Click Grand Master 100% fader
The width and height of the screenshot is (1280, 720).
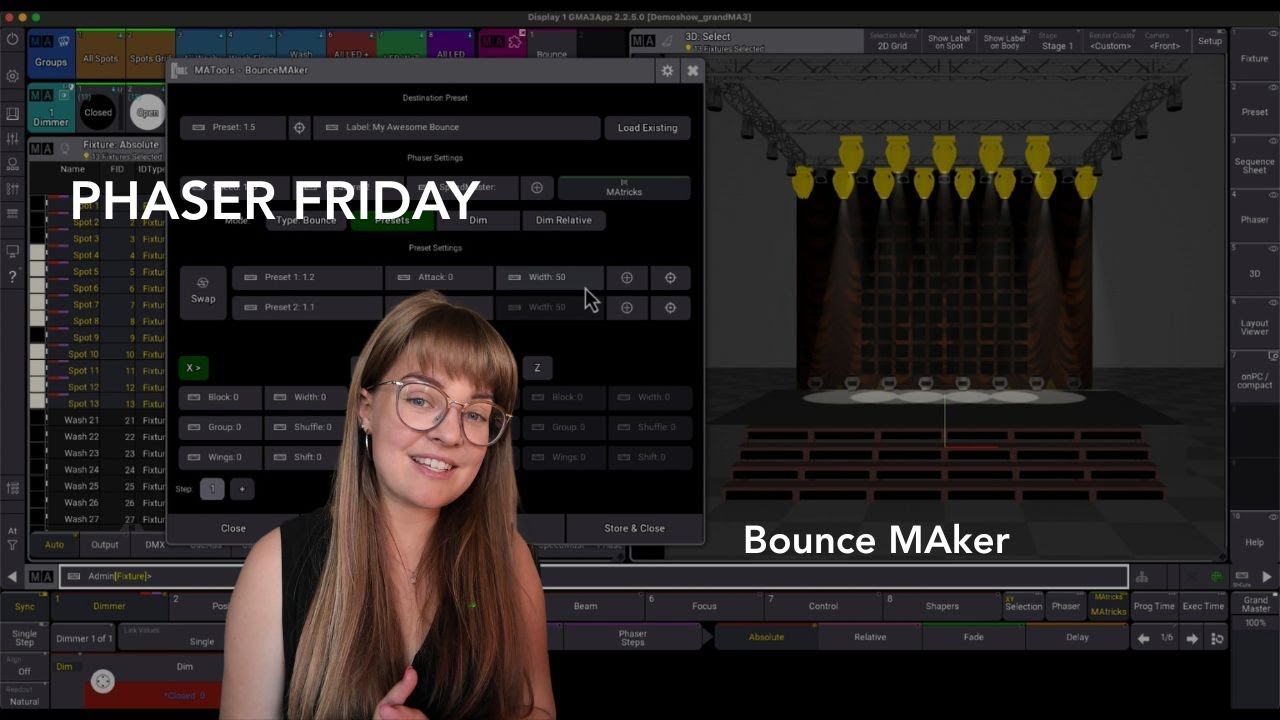[1255, 610]
